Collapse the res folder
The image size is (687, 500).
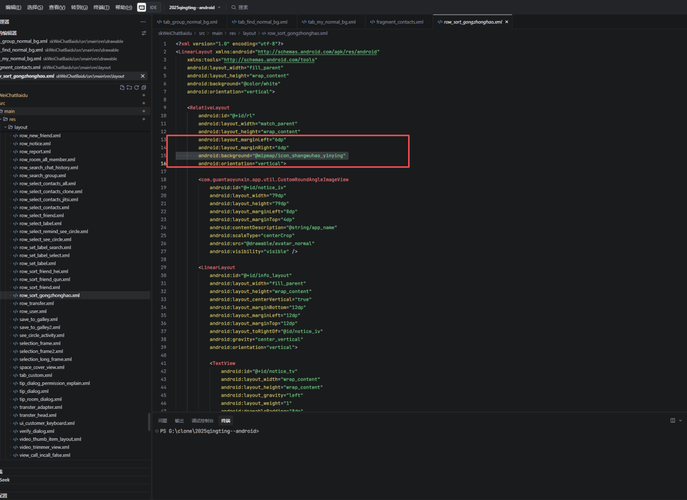click(4, 119)
